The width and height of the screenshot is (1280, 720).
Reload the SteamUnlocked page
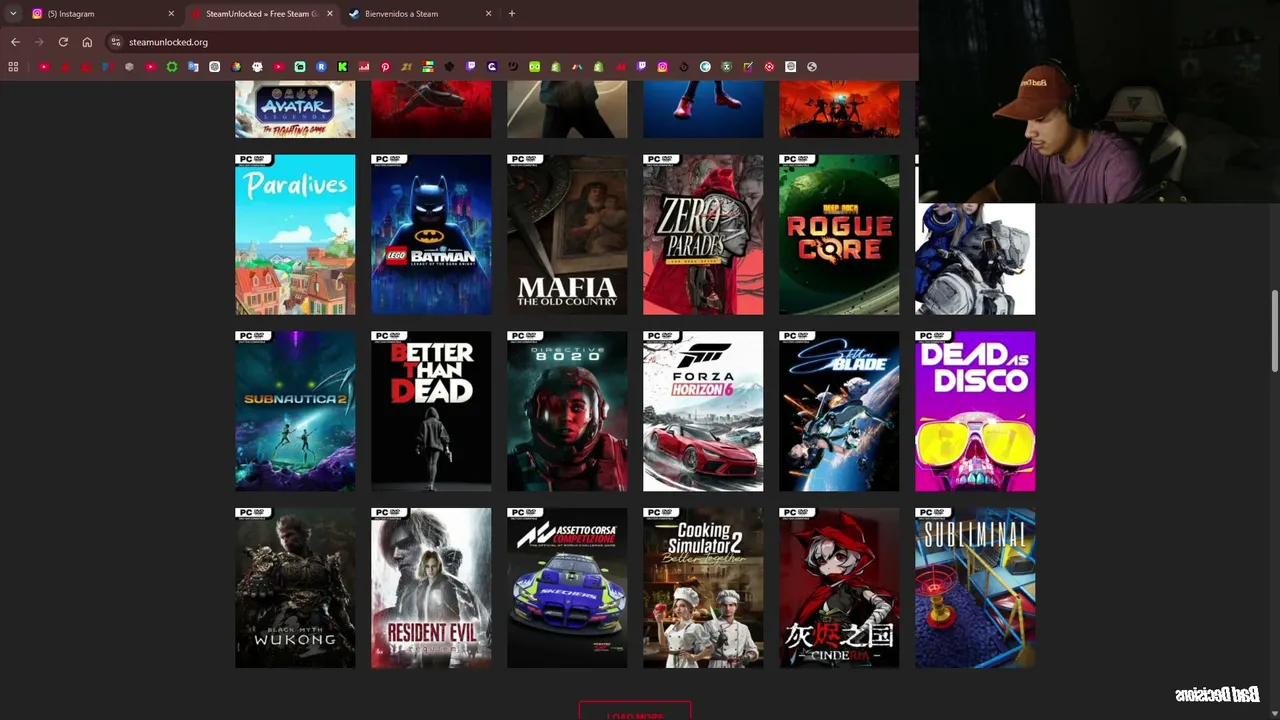pos(63,42)
